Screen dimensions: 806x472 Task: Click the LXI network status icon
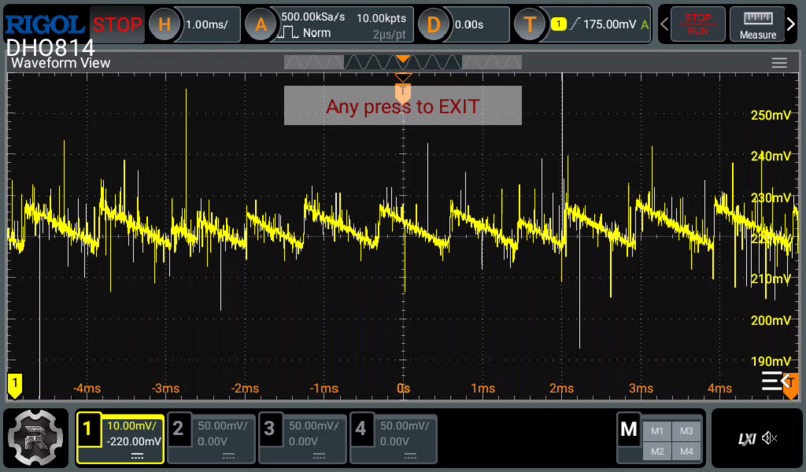coord(747,439)
